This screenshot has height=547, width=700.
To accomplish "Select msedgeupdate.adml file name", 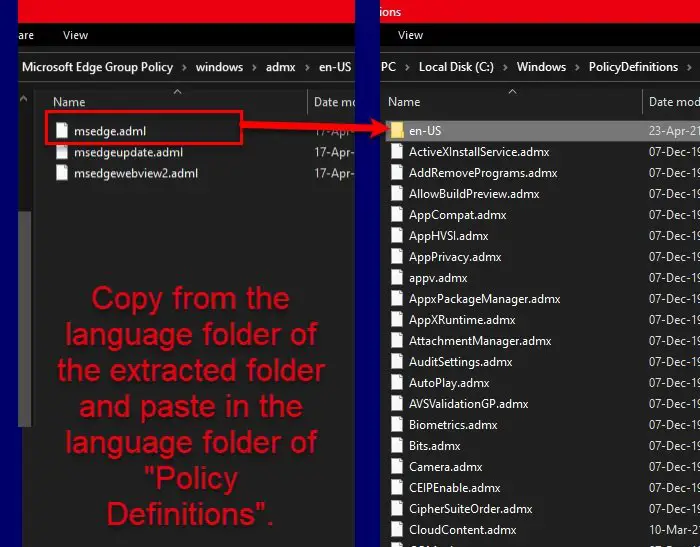I will (129, 152).
